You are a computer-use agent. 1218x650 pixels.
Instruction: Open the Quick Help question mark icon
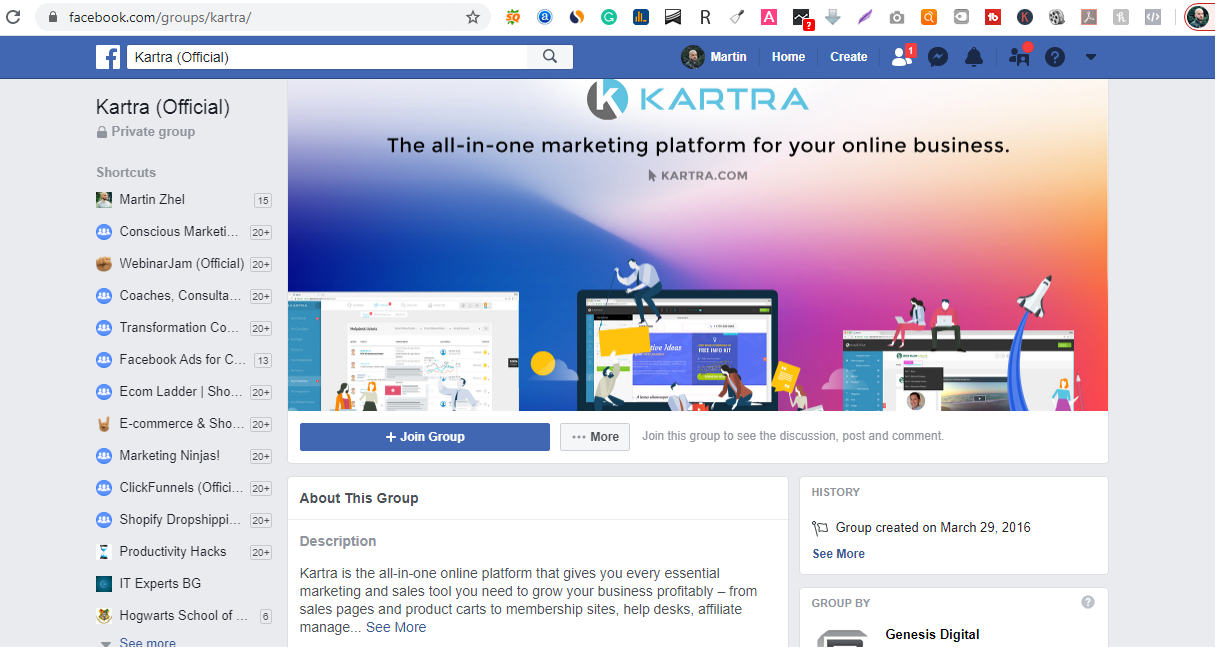click(x=1055, y=57)
